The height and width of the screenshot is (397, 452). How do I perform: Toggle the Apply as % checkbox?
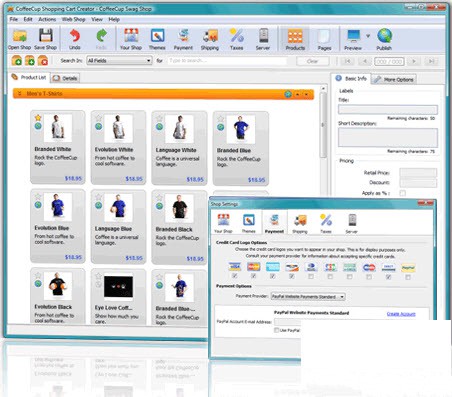coord(403,193)
